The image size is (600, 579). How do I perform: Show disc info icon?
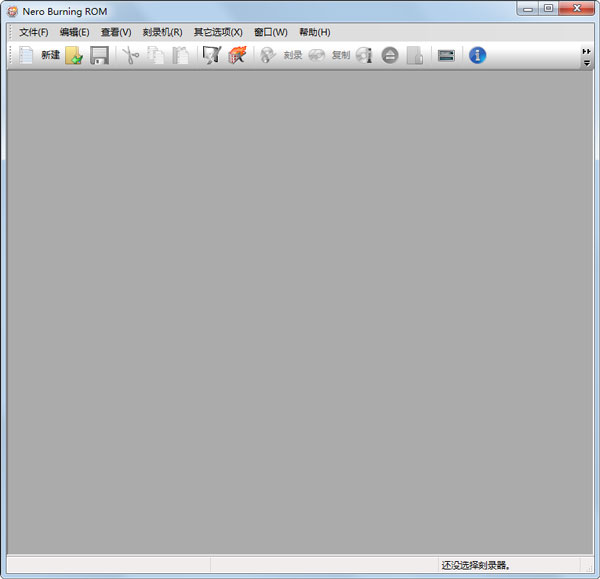364,55
